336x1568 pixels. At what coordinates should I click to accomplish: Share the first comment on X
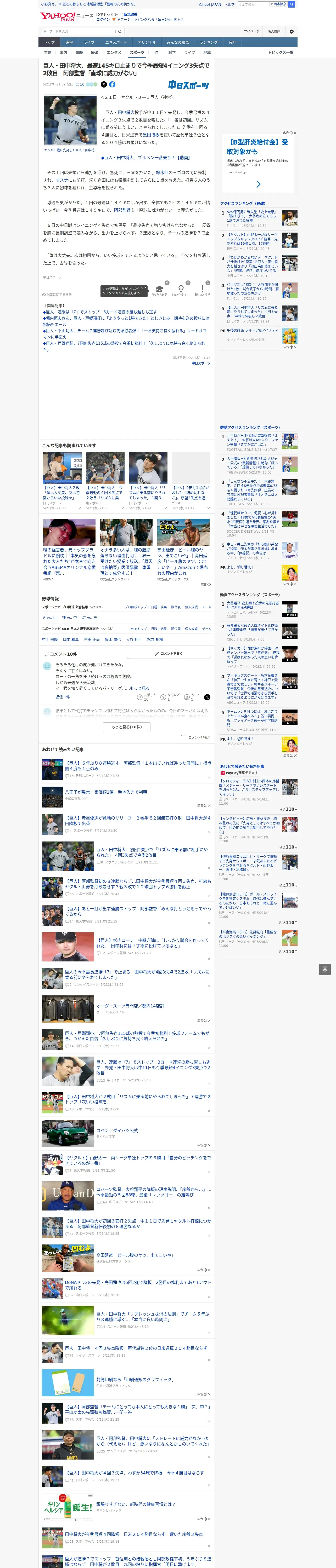pos(207,697)
